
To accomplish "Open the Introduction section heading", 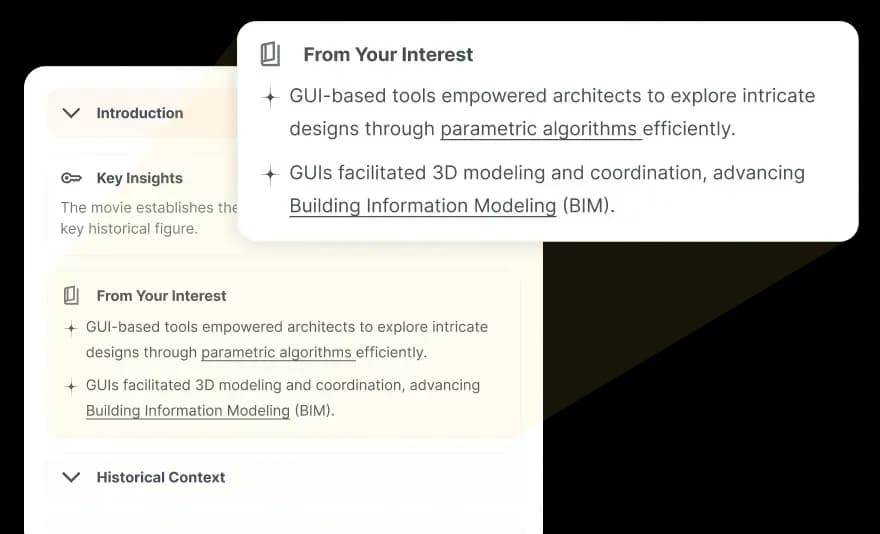I will [x=140, y=113].
